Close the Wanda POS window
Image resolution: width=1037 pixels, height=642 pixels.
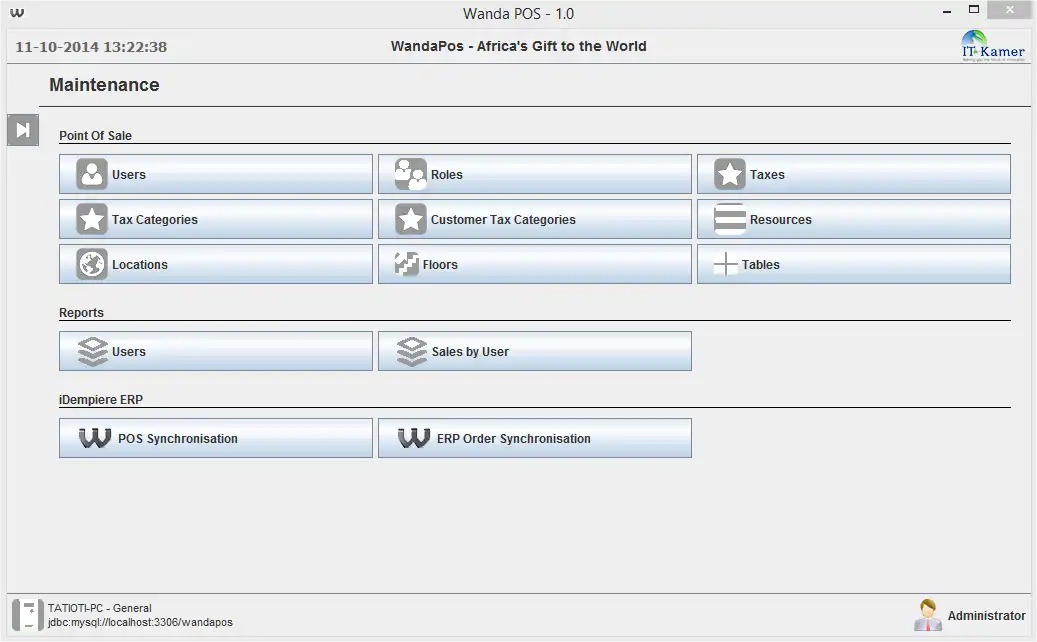(x=1009, y=10)
